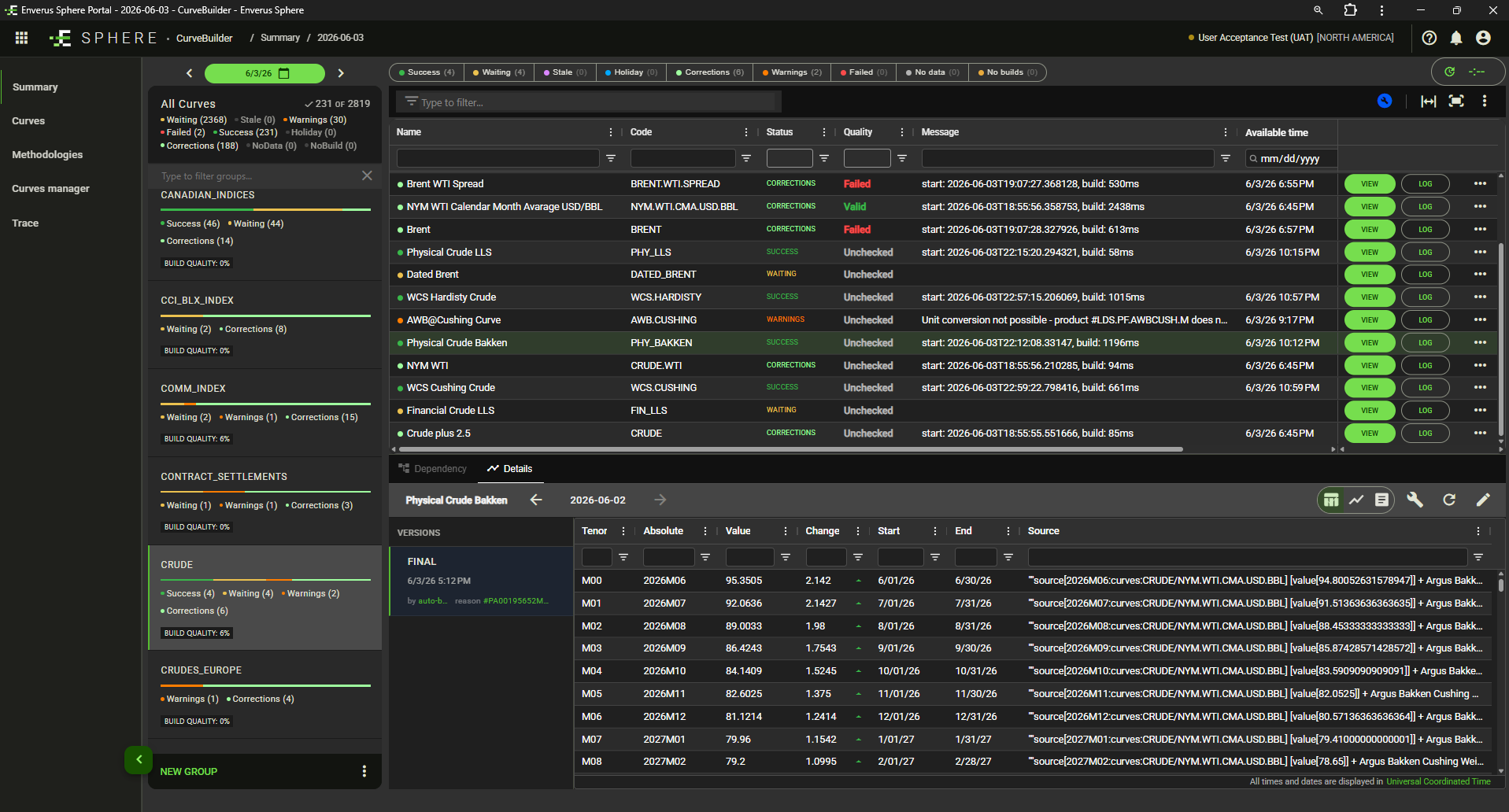Screen dimensions: 1509x812
Task: Click VIEW for the NYM WTI row
Action: pos(1370,366)
